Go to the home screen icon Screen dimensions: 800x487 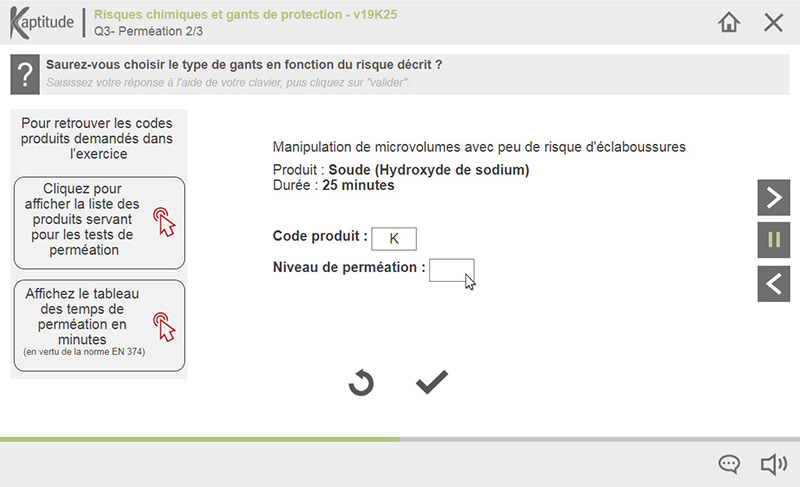[x=729, y=22]
